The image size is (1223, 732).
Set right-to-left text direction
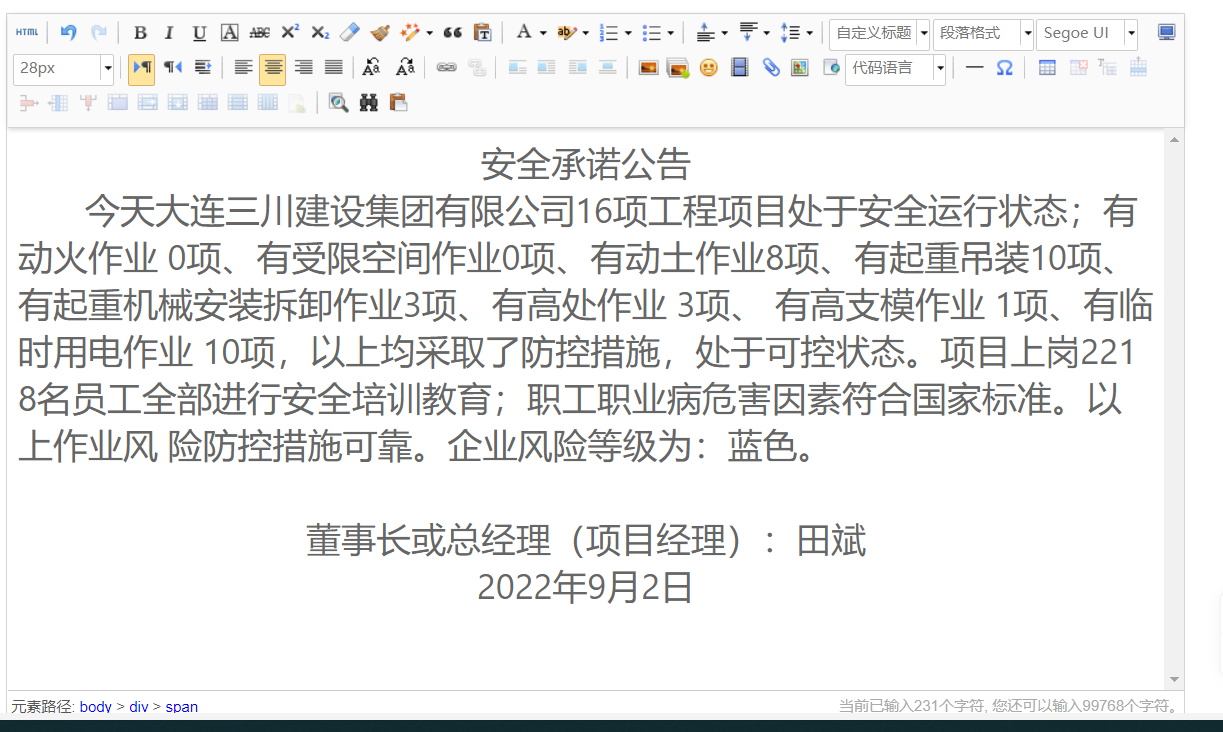tap(173, 68)
